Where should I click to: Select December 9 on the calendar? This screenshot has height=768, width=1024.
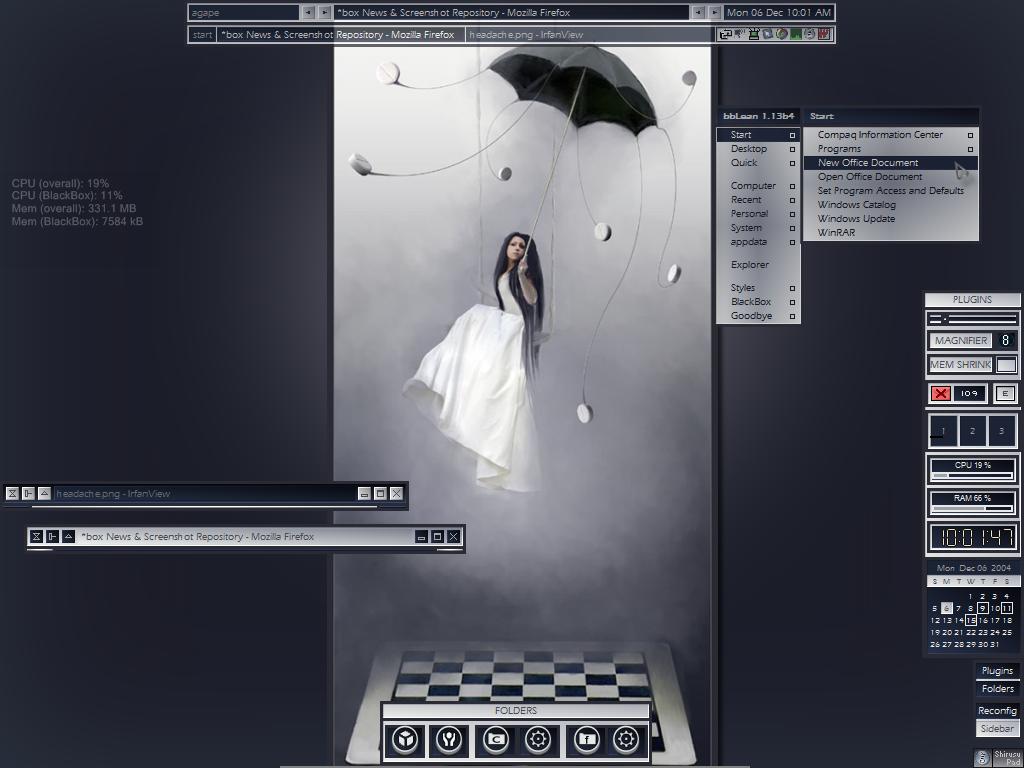(x=982, y=608)
